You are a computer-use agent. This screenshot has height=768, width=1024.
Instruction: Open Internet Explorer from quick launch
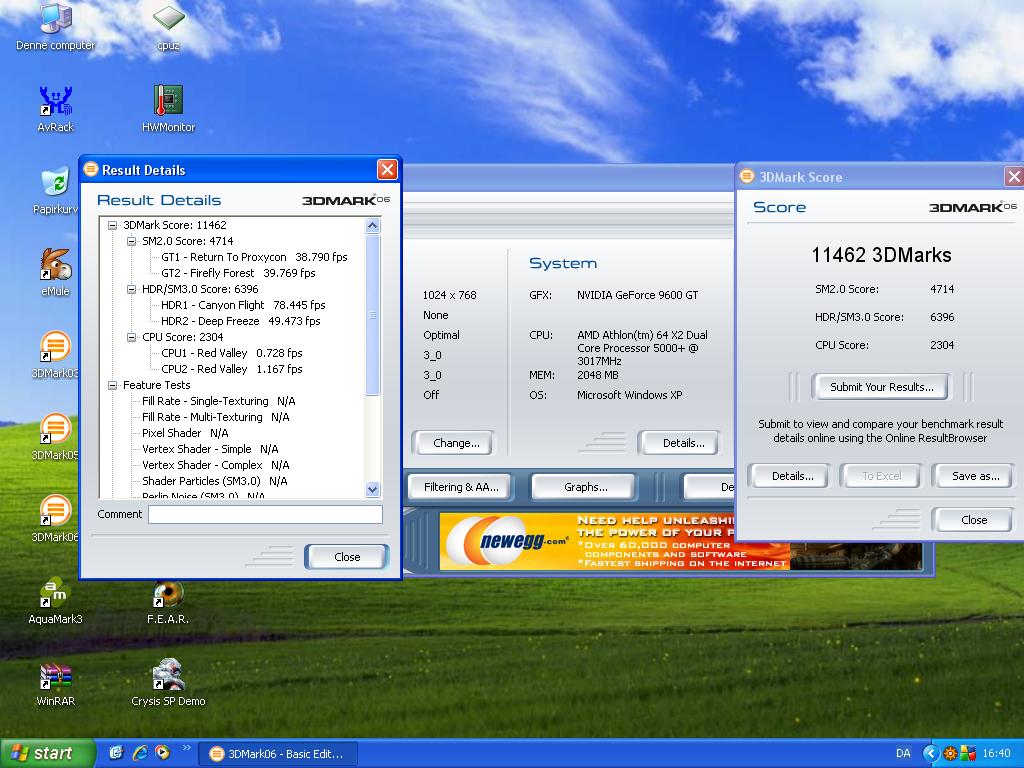click(140, 753)
